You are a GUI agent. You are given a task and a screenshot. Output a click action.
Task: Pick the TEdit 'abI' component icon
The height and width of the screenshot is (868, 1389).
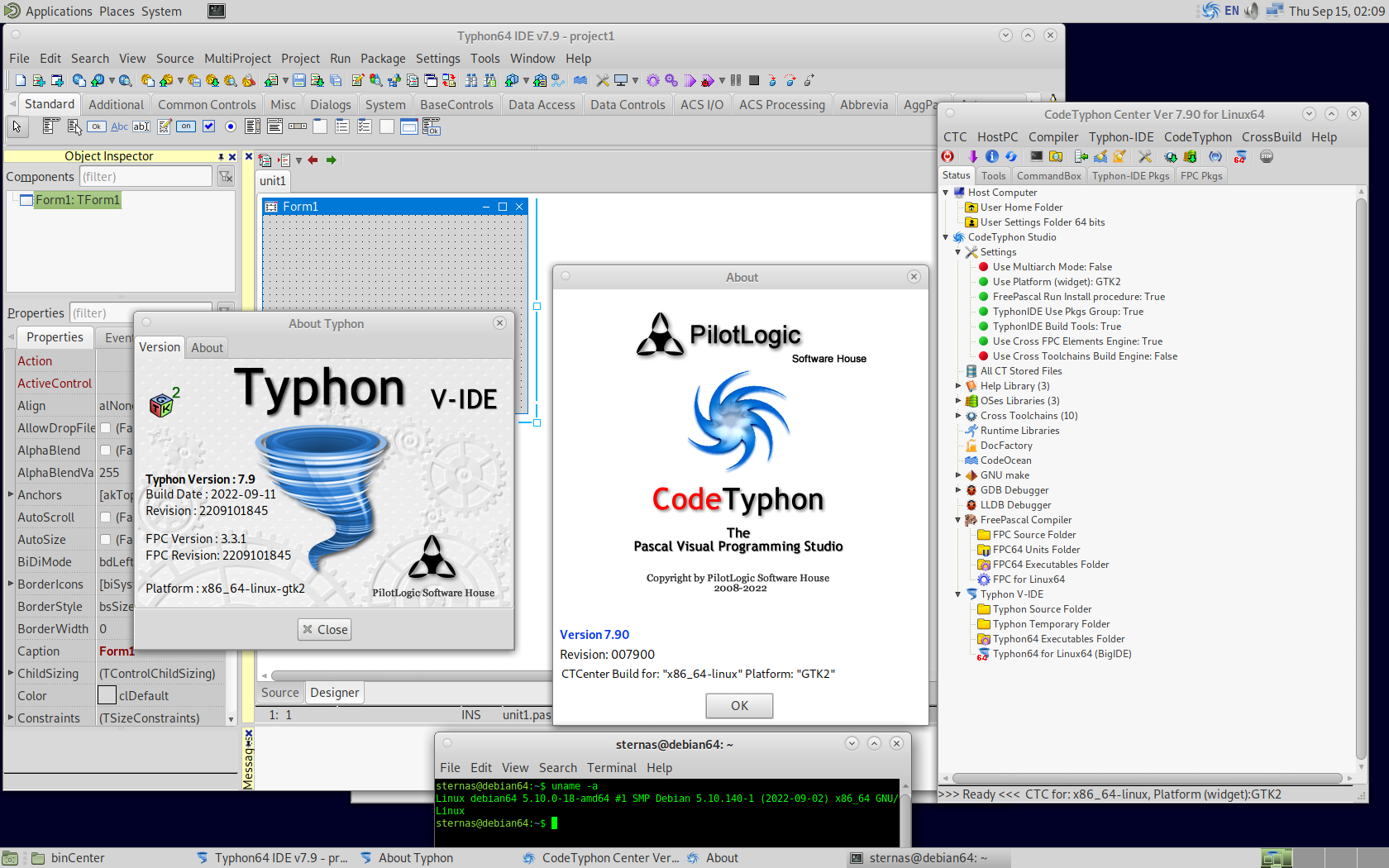point(142,126)
